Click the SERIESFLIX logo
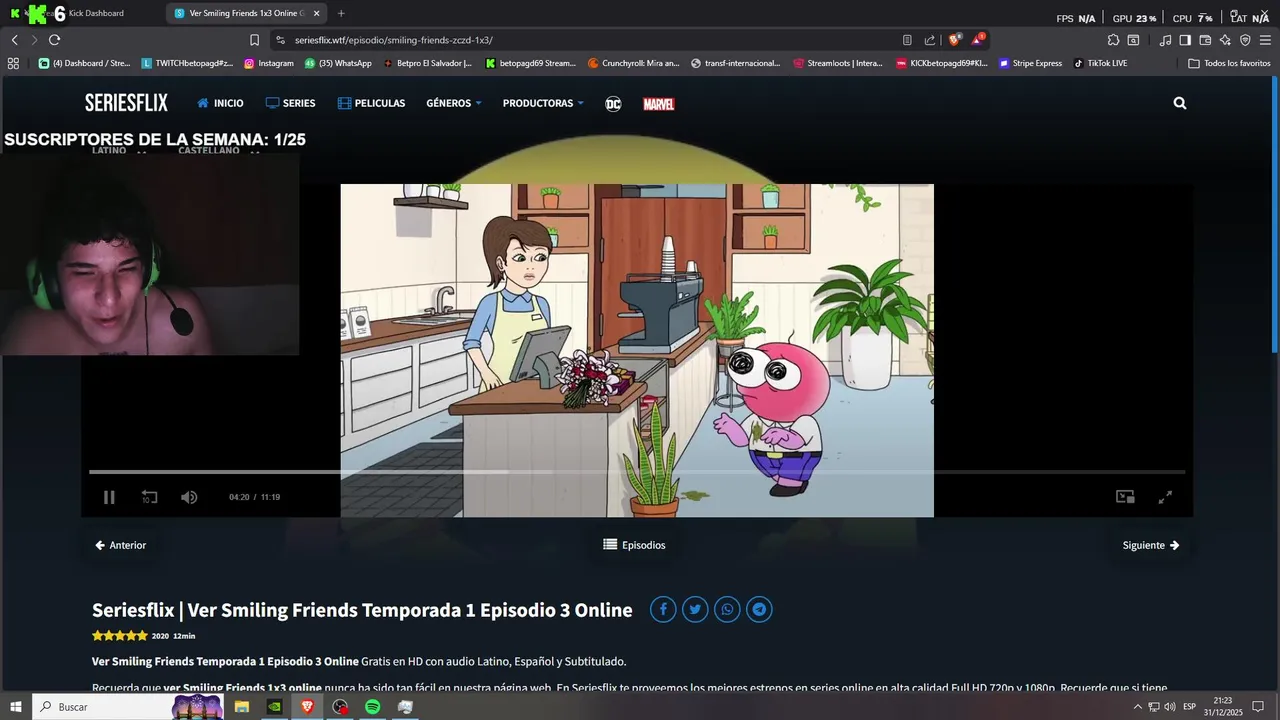Image resolution: width=1280 pixels, height=720 pixels. [x=126, y=103]
